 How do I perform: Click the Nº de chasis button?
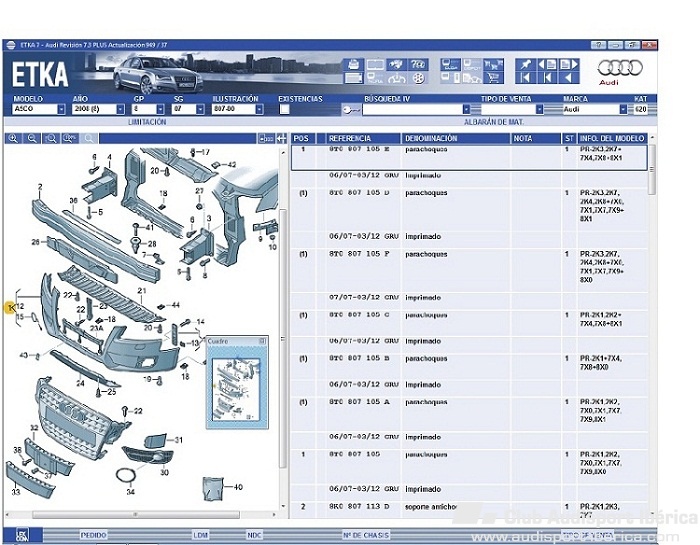[366, 535]
